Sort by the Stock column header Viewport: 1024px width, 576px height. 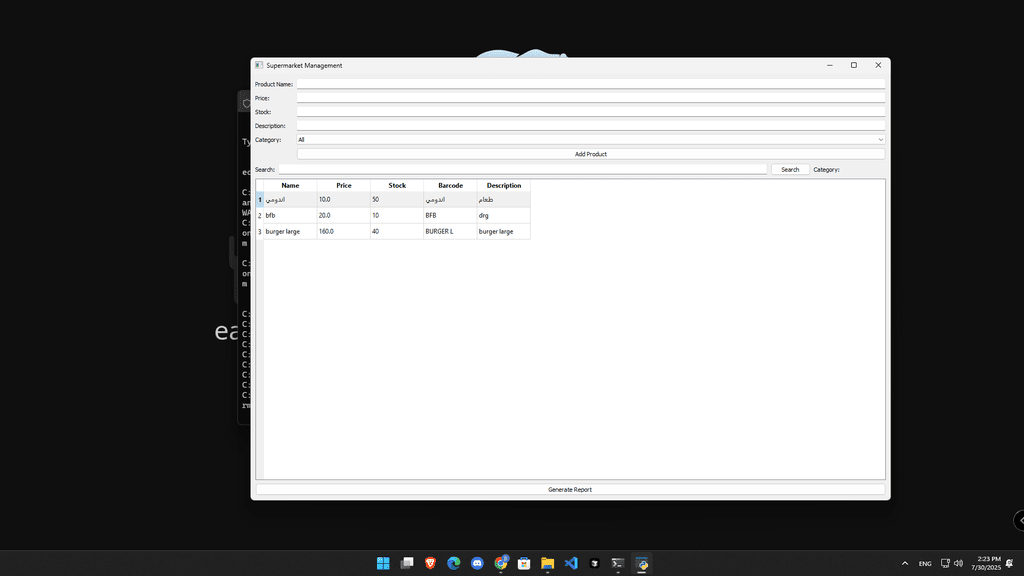(x=397, y=185)
